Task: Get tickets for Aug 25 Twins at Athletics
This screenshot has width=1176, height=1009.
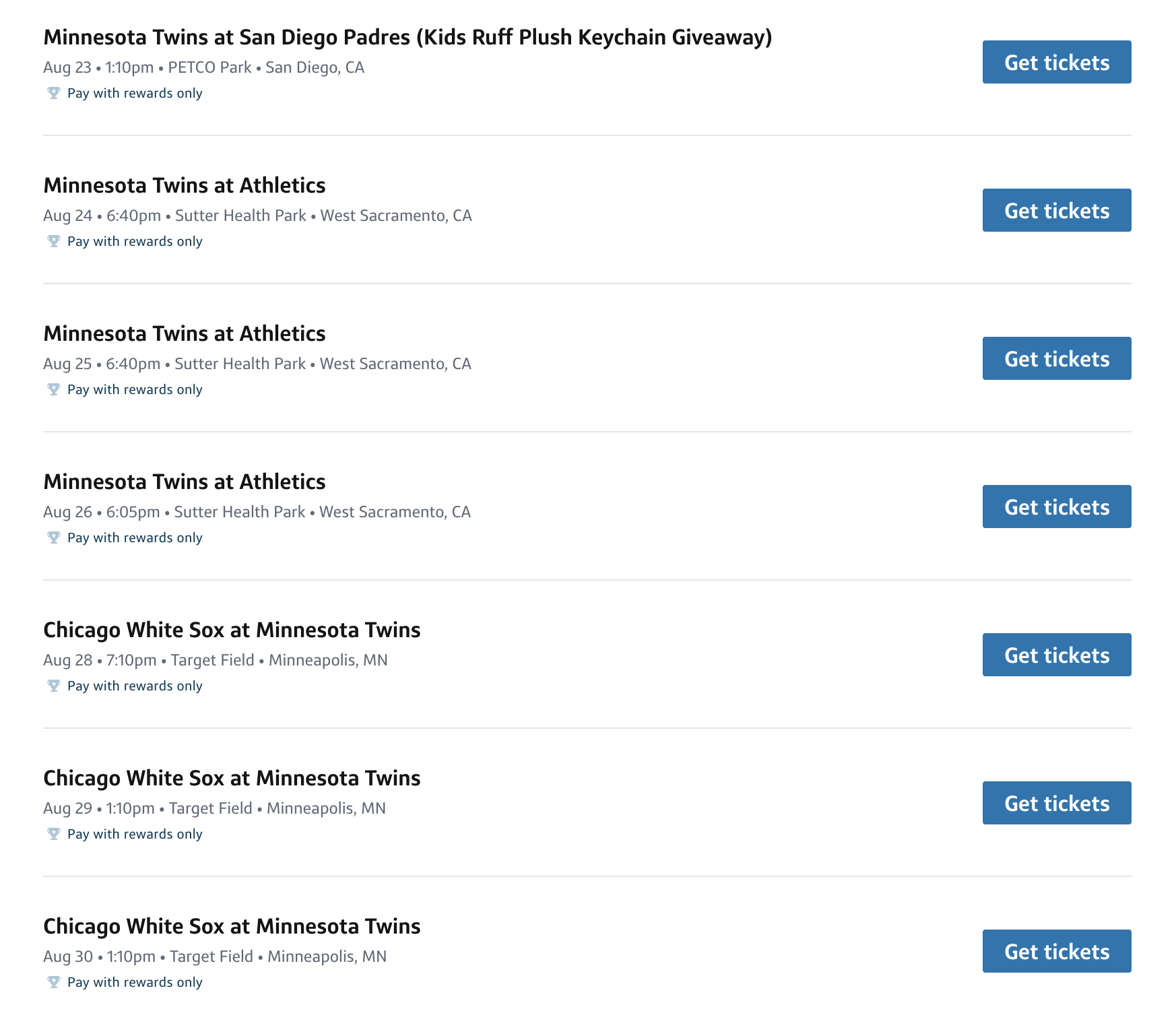Action: pos(1057,358)
